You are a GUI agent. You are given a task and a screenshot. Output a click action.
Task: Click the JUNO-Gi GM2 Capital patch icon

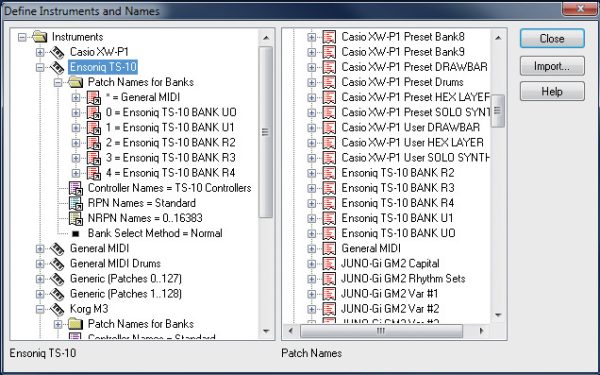pyautogui.click(x=329, y=264)
